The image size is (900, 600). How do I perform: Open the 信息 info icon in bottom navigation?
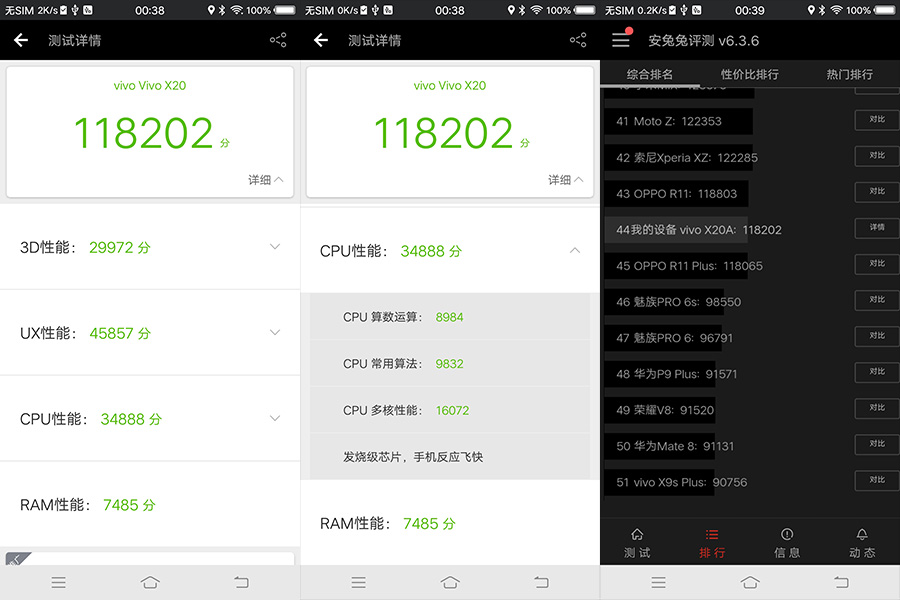pos(787,540)
